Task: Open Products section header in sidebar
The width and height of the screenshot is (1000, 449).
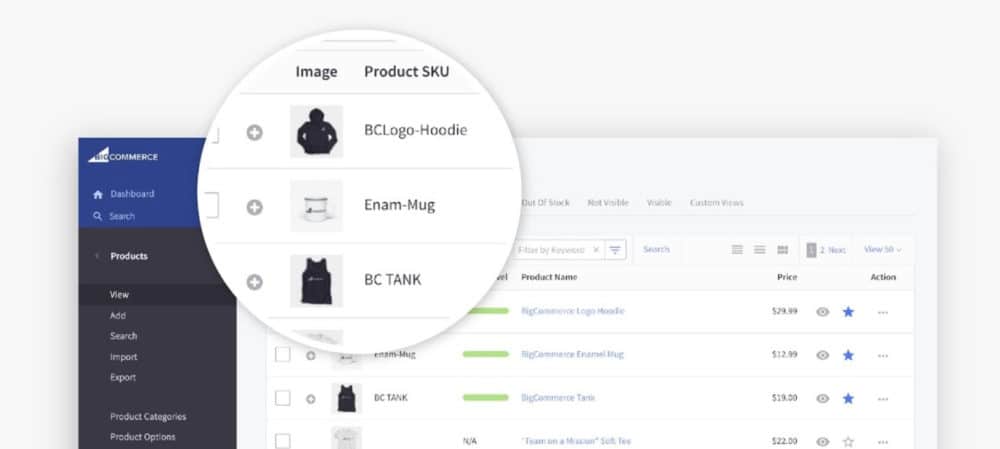Action: (x=129, y=256)
